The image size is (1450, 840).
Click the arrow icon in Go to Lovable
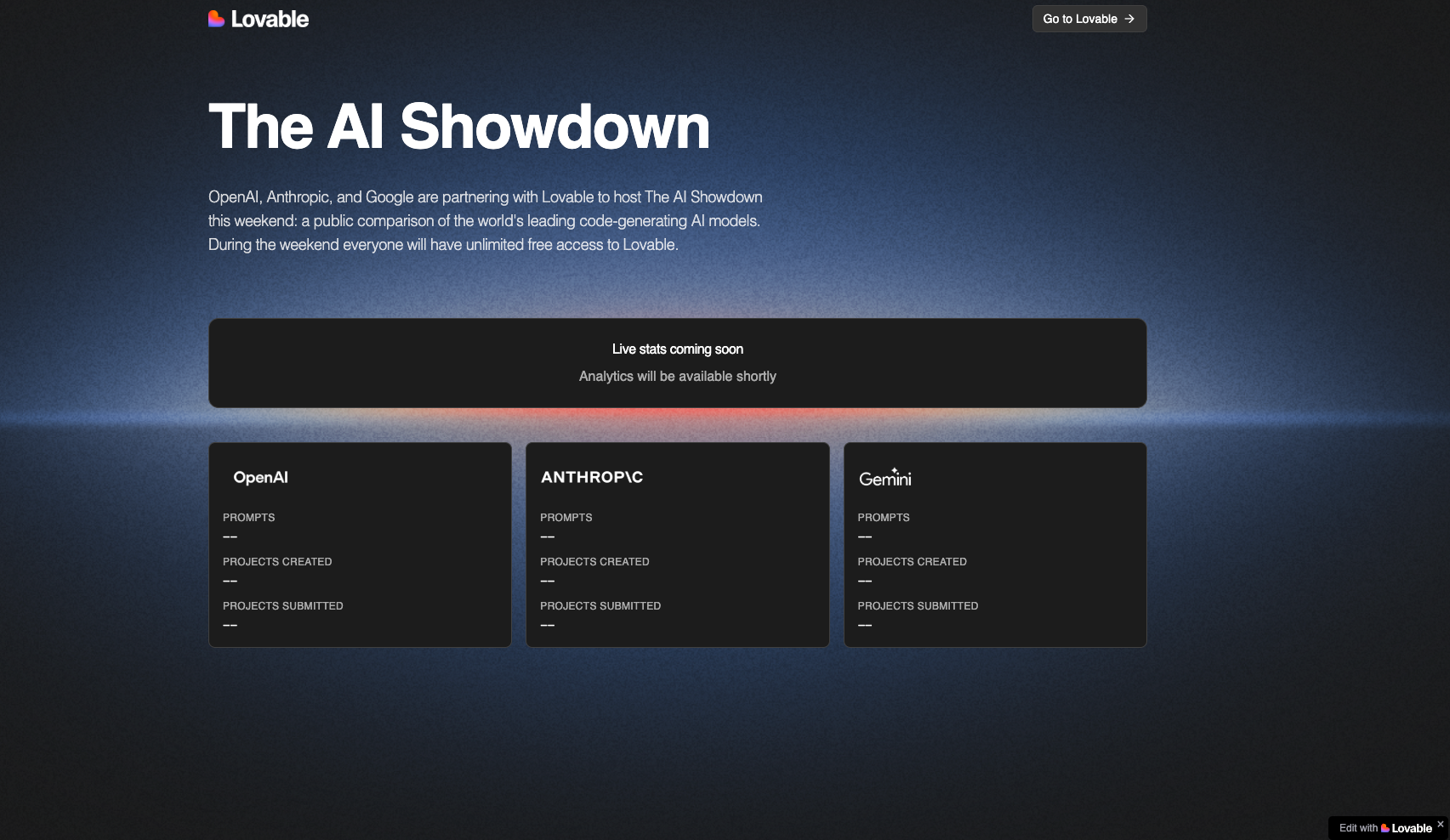pos(1129,19)
